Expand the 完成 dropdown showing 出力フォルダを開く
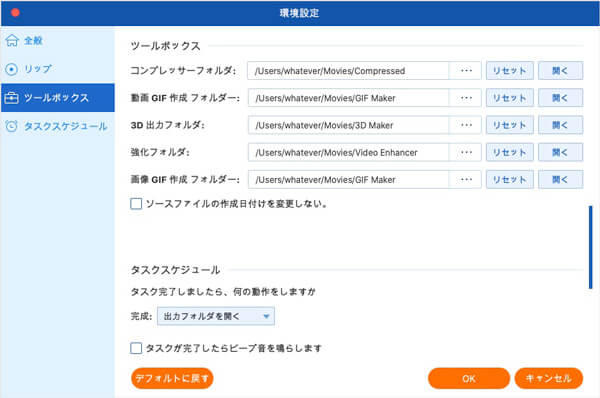This screenshot has width=600, height=398. (216, 316)
